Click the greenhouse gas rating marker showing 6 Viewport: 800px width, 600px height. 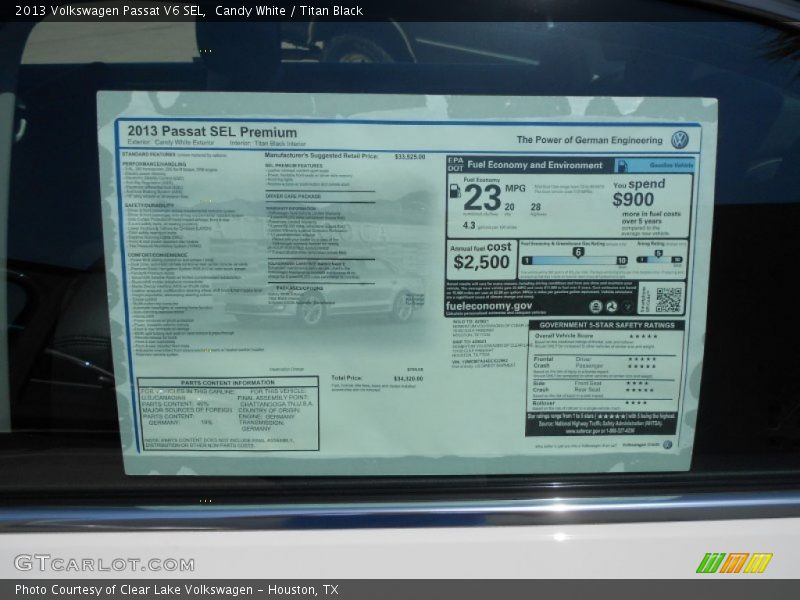pos(579,250)
